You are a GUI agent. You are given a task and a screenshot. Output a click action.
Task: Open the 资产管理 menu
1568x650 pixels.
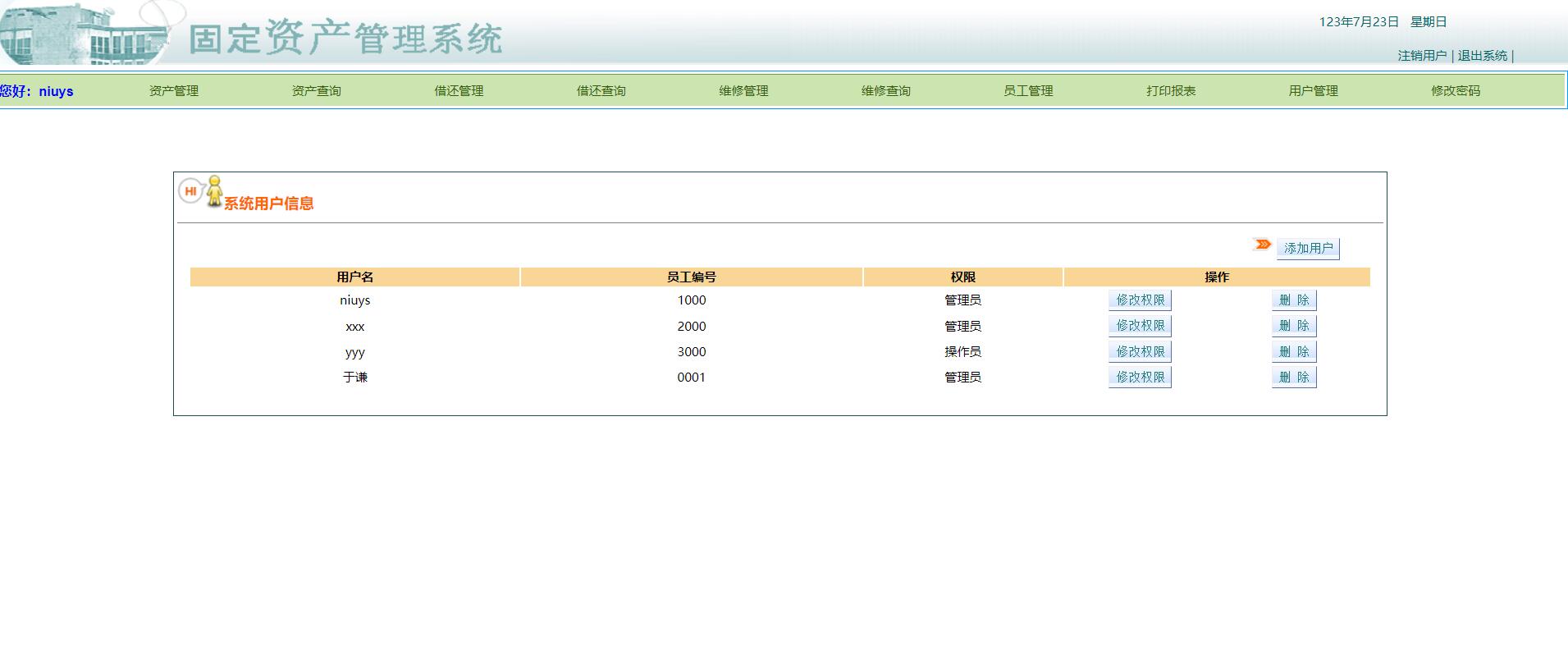[173, 91]
